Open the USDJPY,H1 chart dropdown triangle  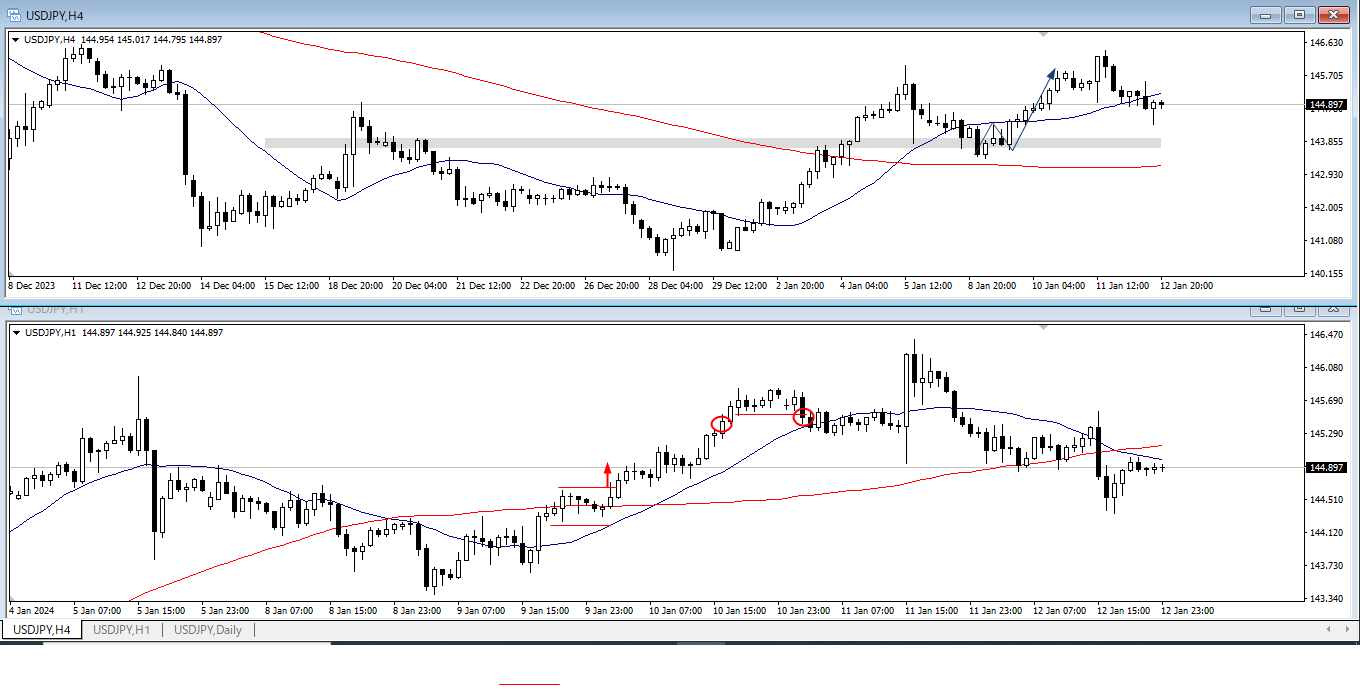click(16, 333)
